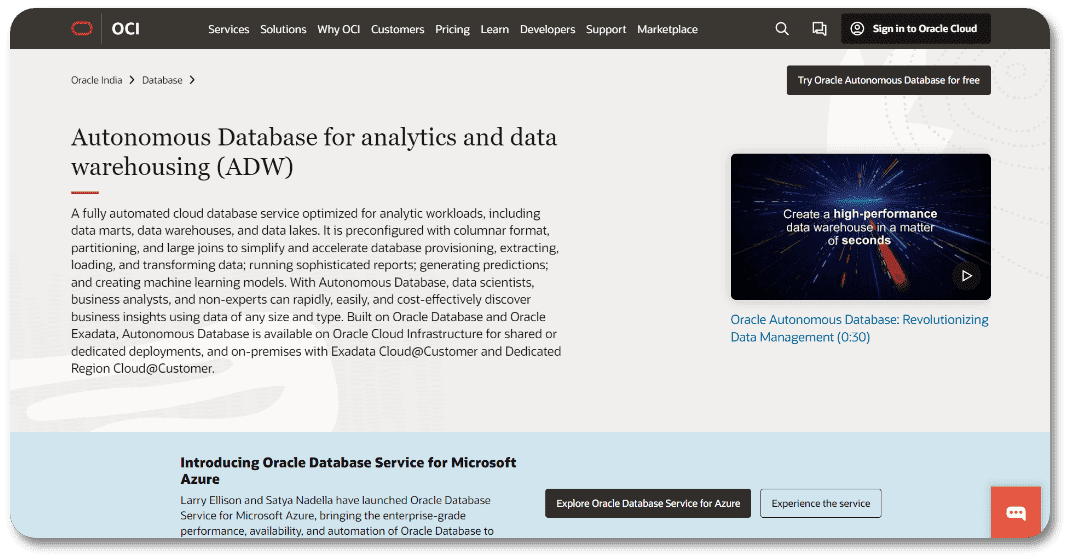
Task: Open the contact chat icon in header
Action: [x=820, y=29]
